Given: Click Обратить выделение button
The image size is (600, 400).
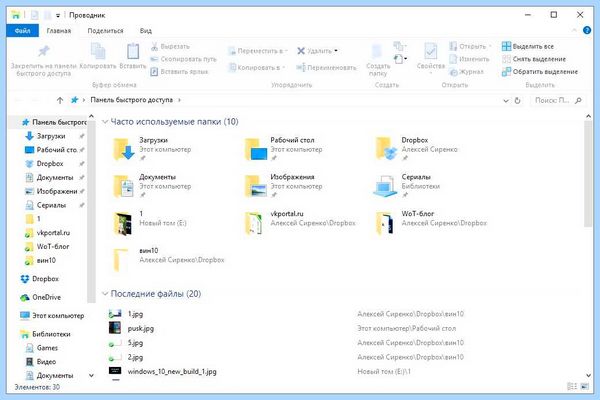Looking at the screenshot, I should [540, 72].
